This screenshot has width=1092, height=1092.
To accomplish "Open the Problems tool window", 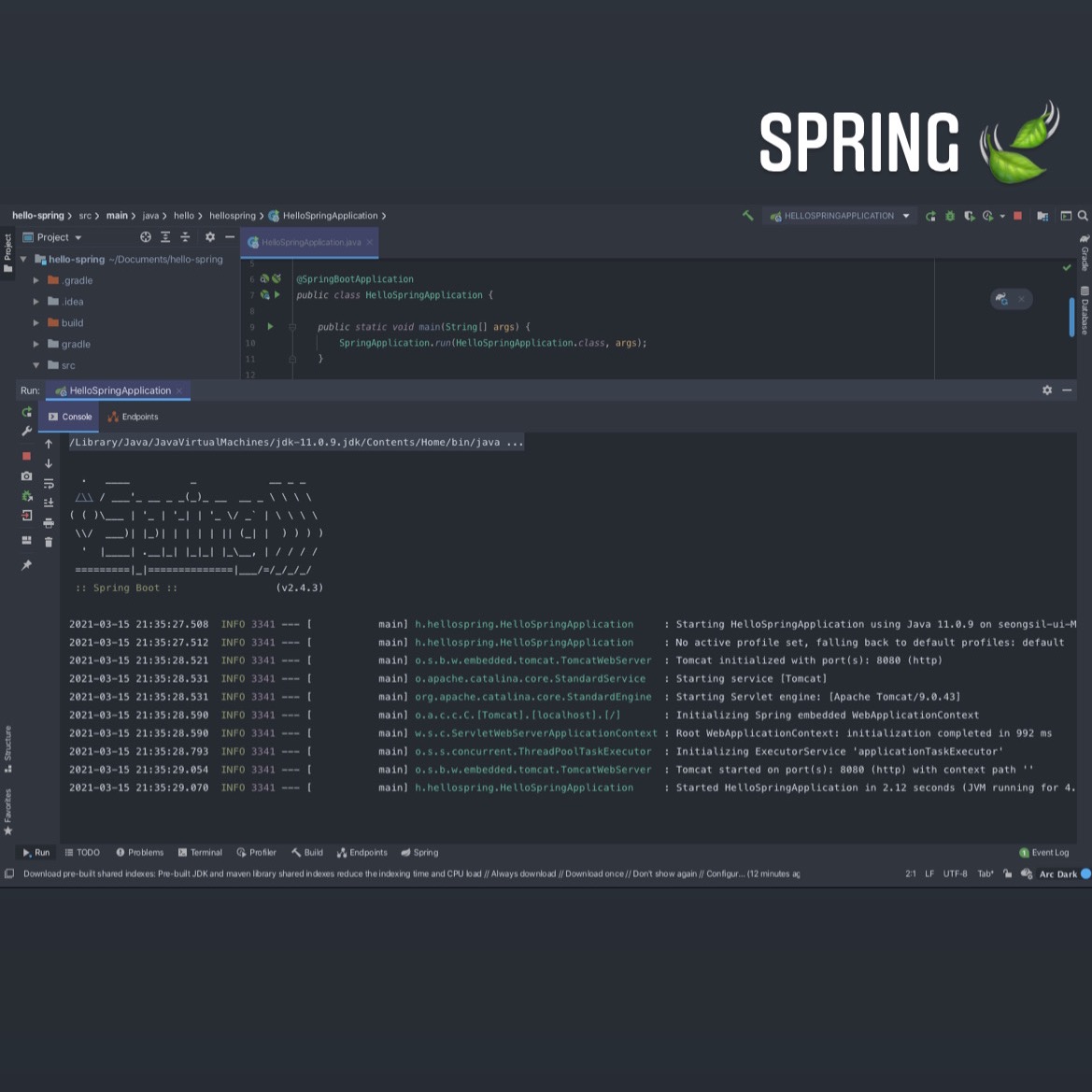I will pyautogui.click(x=139, y=853).
